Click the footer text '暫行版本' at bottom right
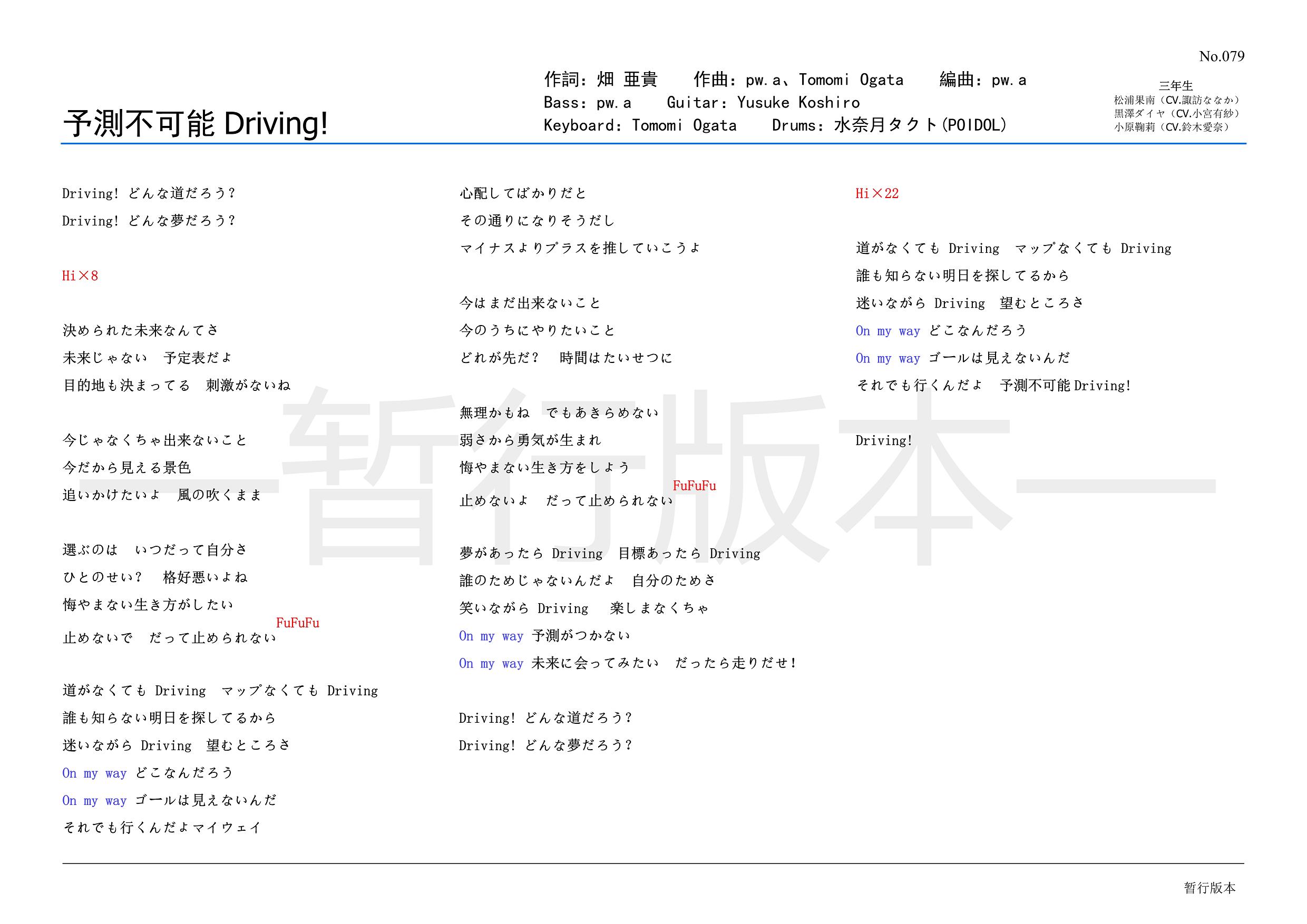Image resolution: width=1307 pixels, height=924 pixels. tap(1210, 888)
